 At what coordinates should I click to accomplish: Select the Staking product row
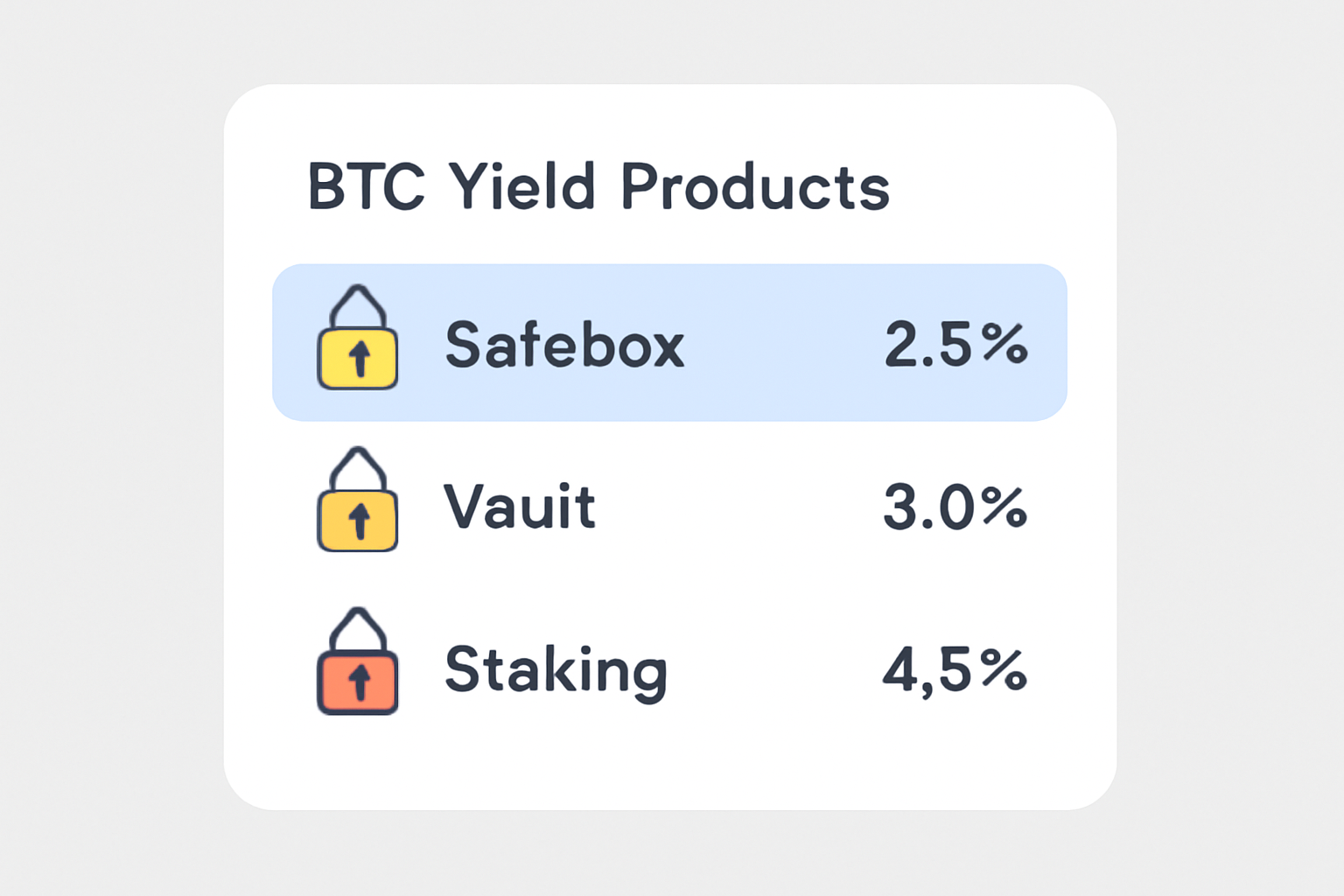670,672
